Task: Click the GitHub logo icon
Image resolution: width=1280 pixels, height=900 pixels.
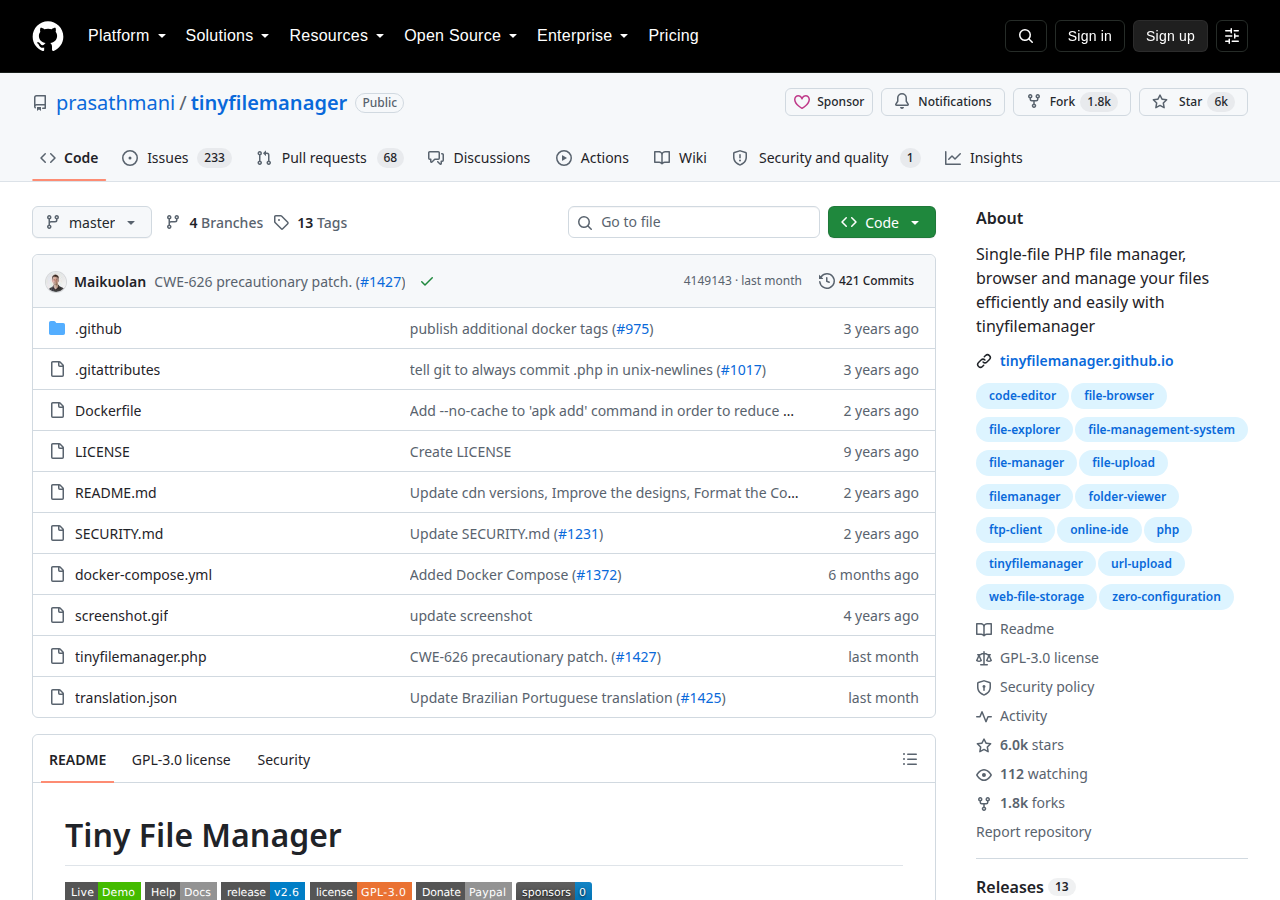Action: (x=48, y=36)
